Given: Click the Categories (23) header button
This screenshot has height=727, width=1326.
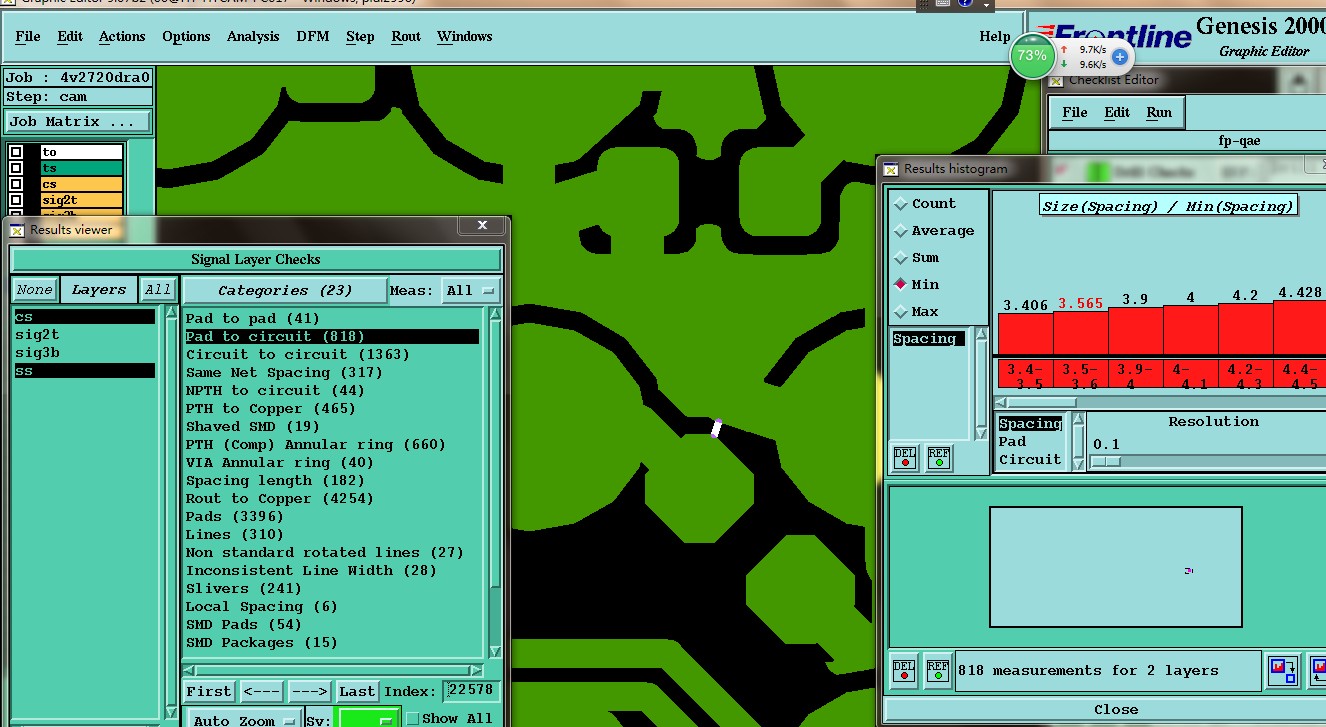Looking at the screenshot, I should tap(285, 291).
